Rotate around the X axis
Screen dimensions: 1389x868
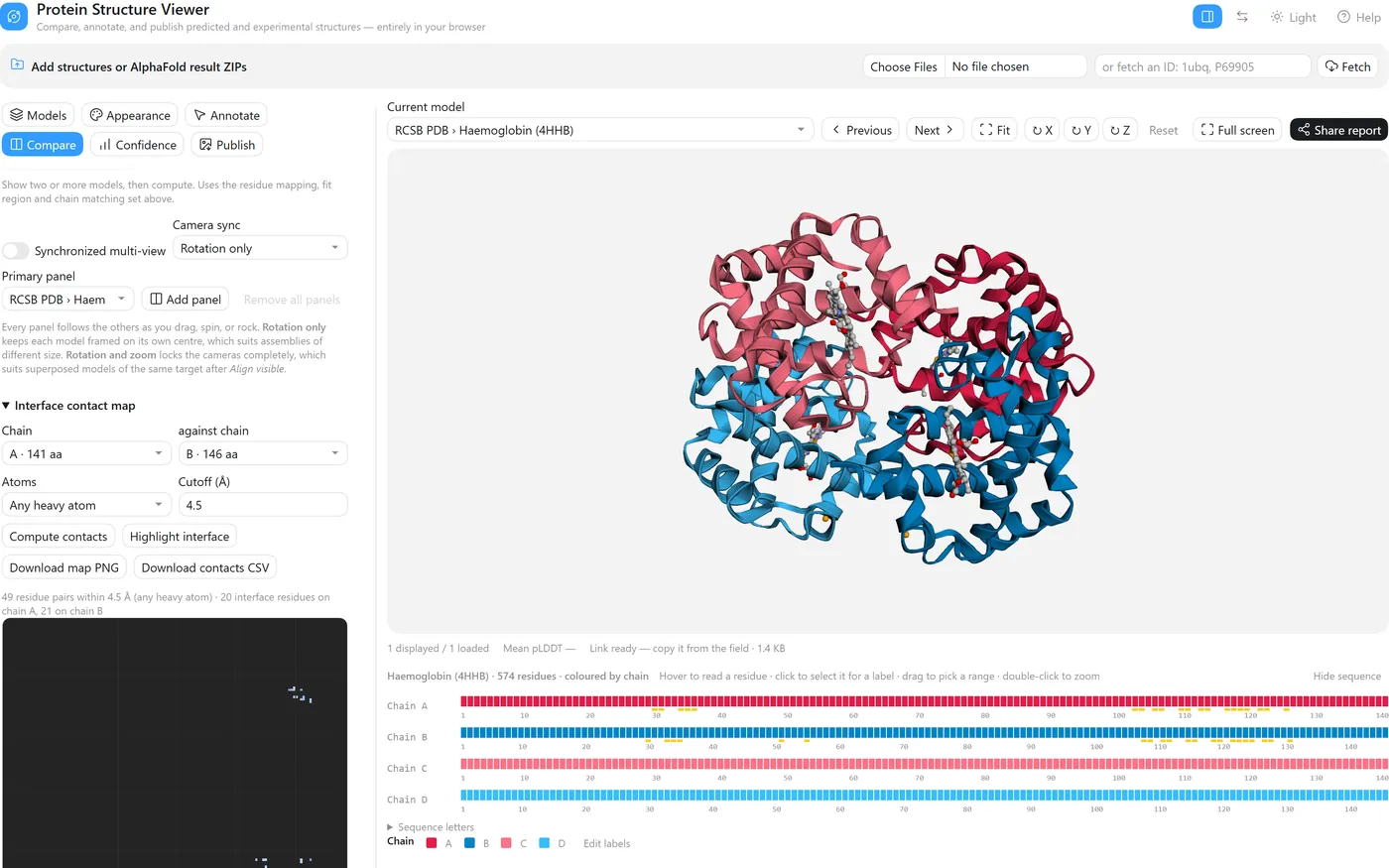tap(1042, 130)
